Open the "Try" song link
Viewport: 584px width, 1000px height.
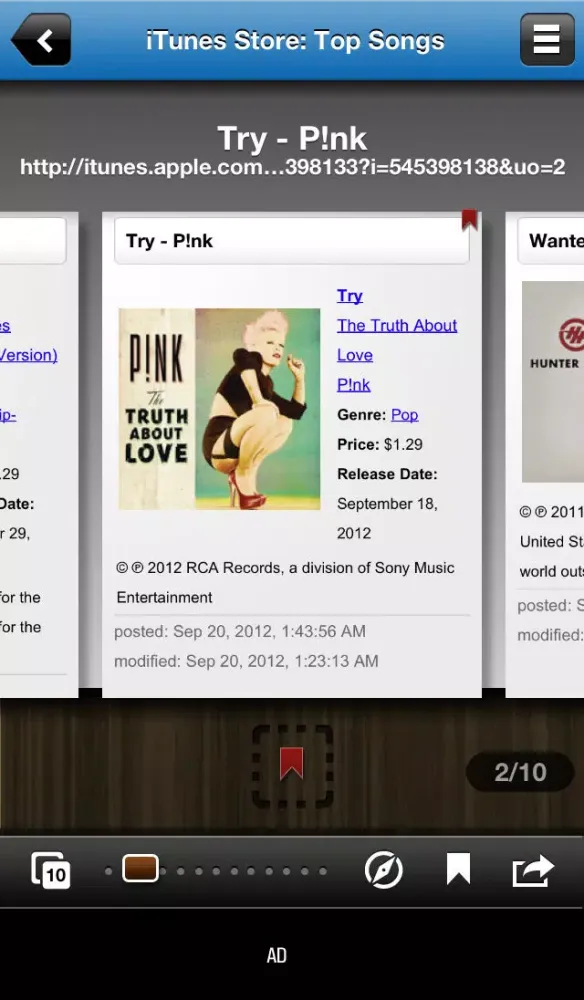(x=350, y=296)
